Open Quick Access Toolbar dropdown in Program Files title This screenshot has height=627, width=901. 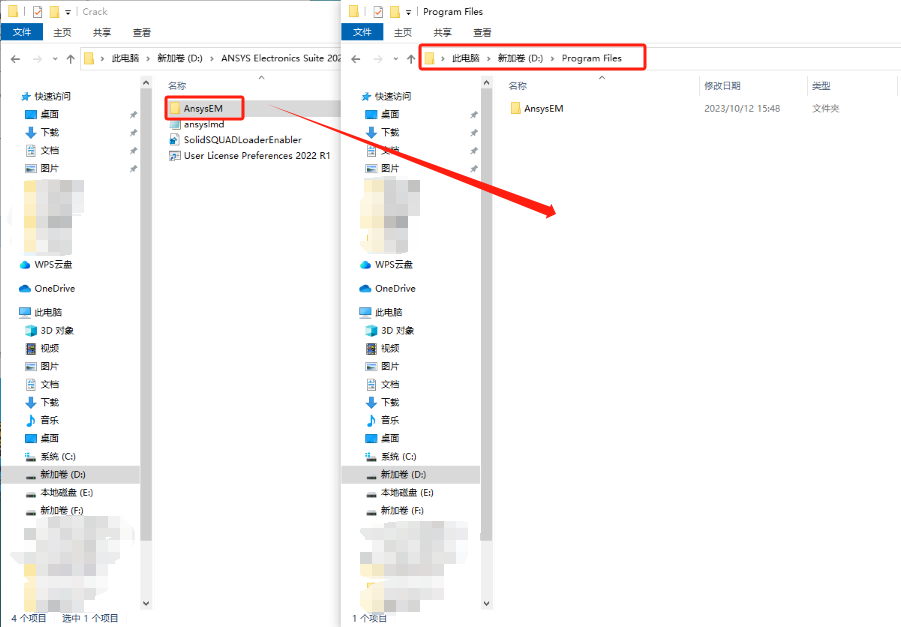click(x=409, y=11)
